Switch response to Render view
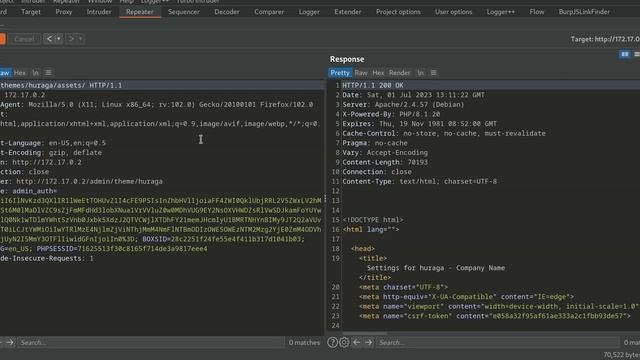 click(399, 73)
